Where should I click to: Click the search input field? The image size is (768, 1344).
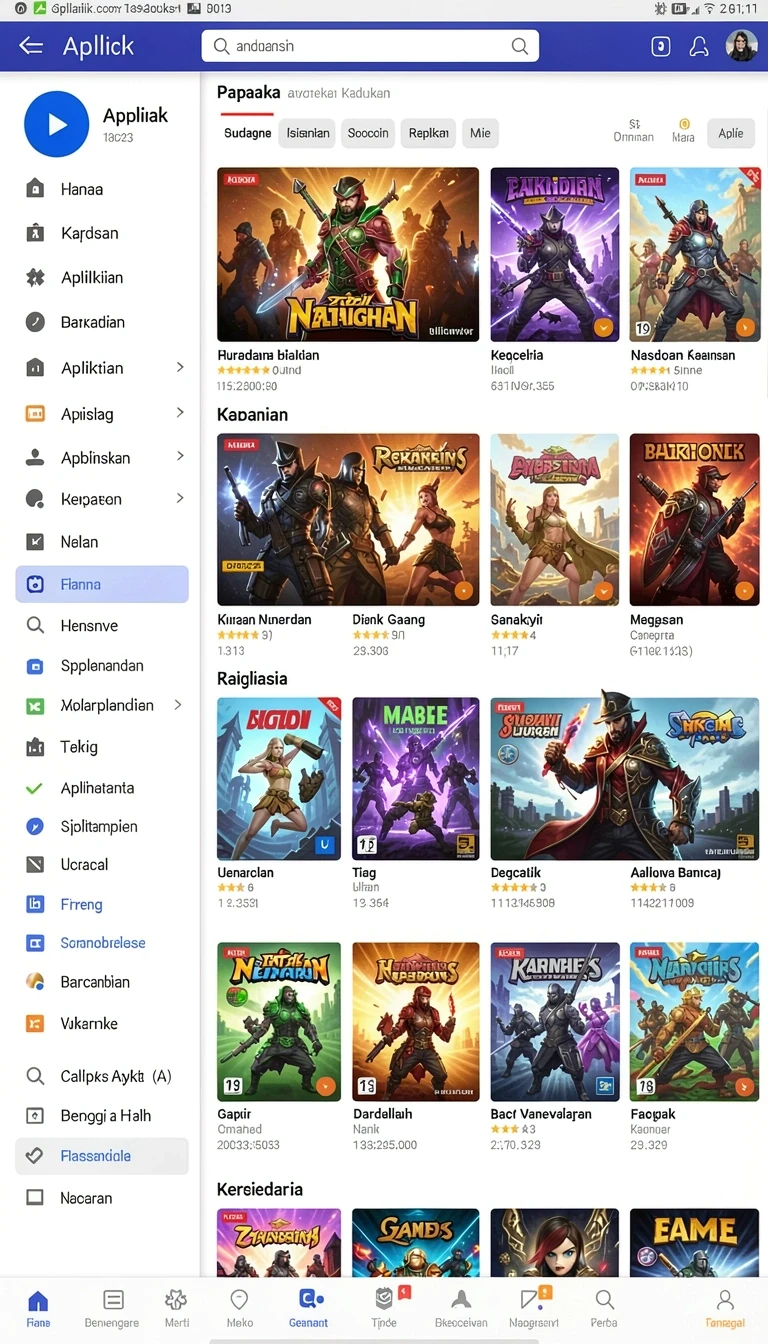tap(370, 46)
